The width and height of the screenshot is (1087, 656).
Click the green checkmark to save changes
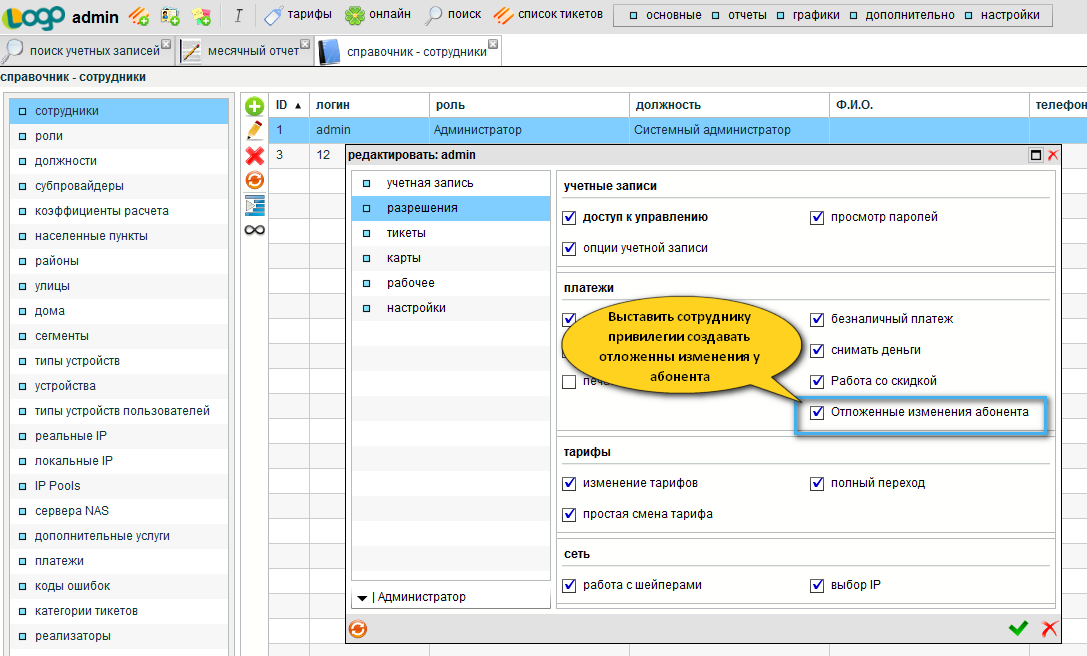coord(1018,628)
